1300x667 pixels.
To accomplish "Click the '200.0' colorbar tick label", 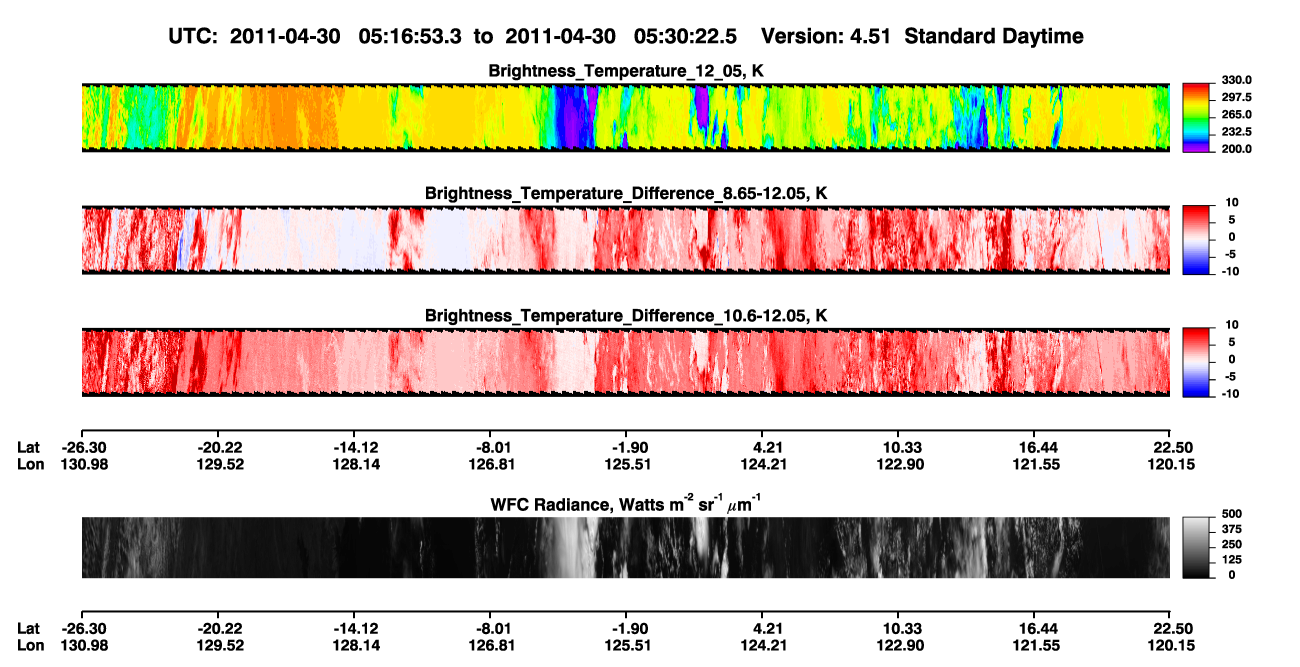I will click(1237, 149).
